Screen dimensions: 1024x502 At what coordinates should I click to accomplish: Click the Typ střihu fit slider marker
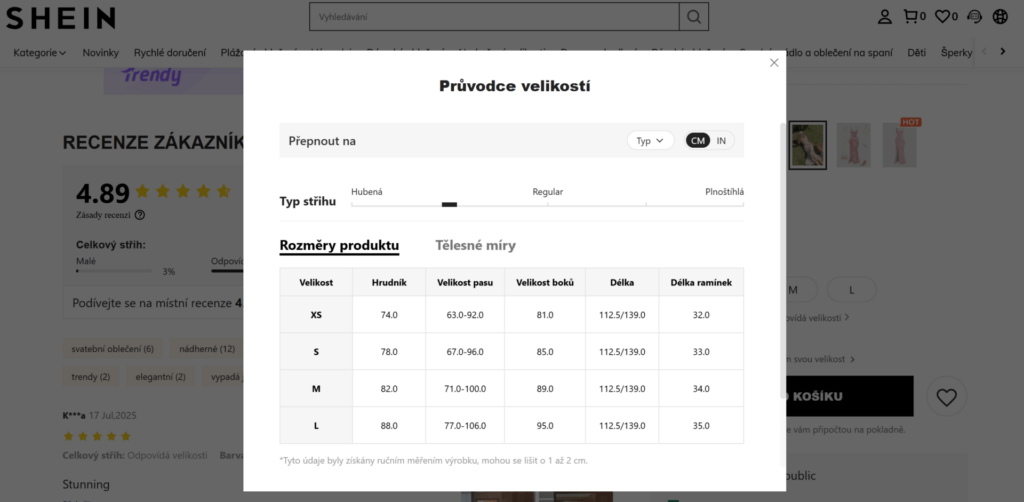click(x=449, y=204)
